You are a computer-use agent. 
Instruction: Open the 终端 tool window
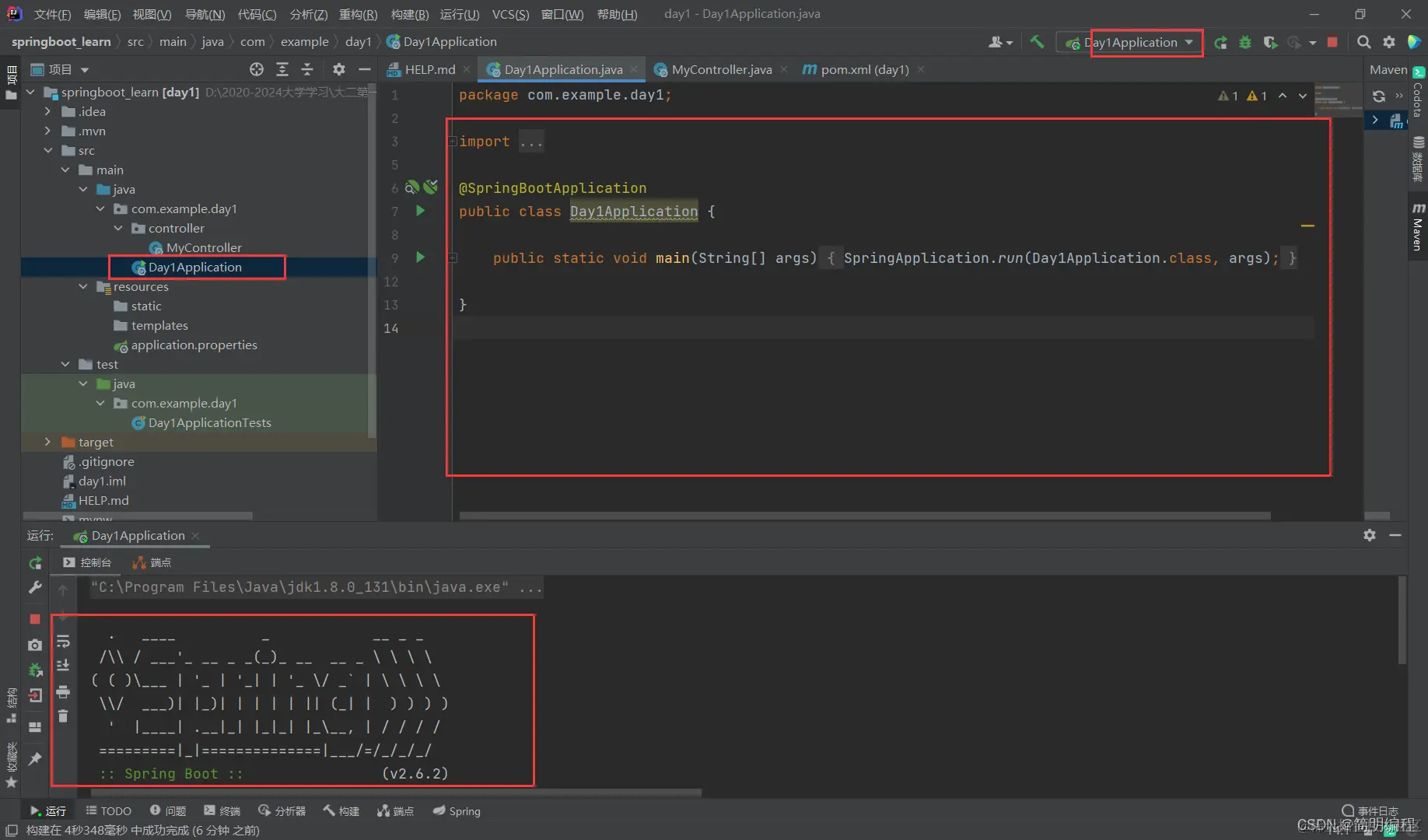[x=222, y=810]
